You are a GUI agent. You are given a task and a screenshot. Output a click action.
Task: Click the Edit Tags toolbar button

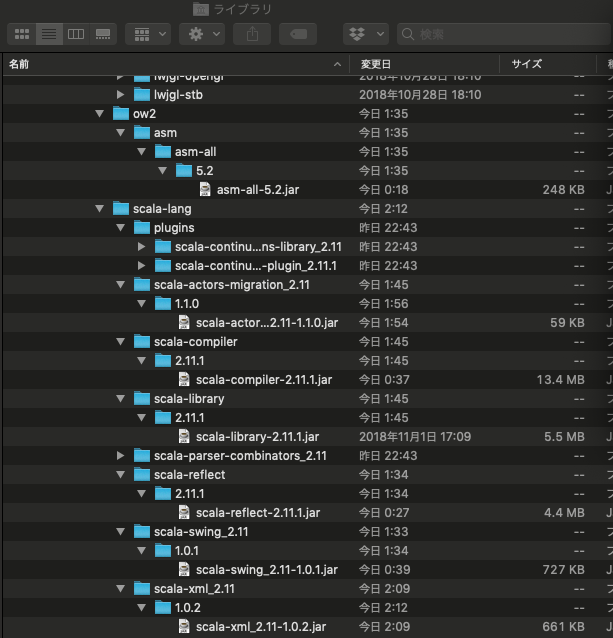tap(298, 34)
